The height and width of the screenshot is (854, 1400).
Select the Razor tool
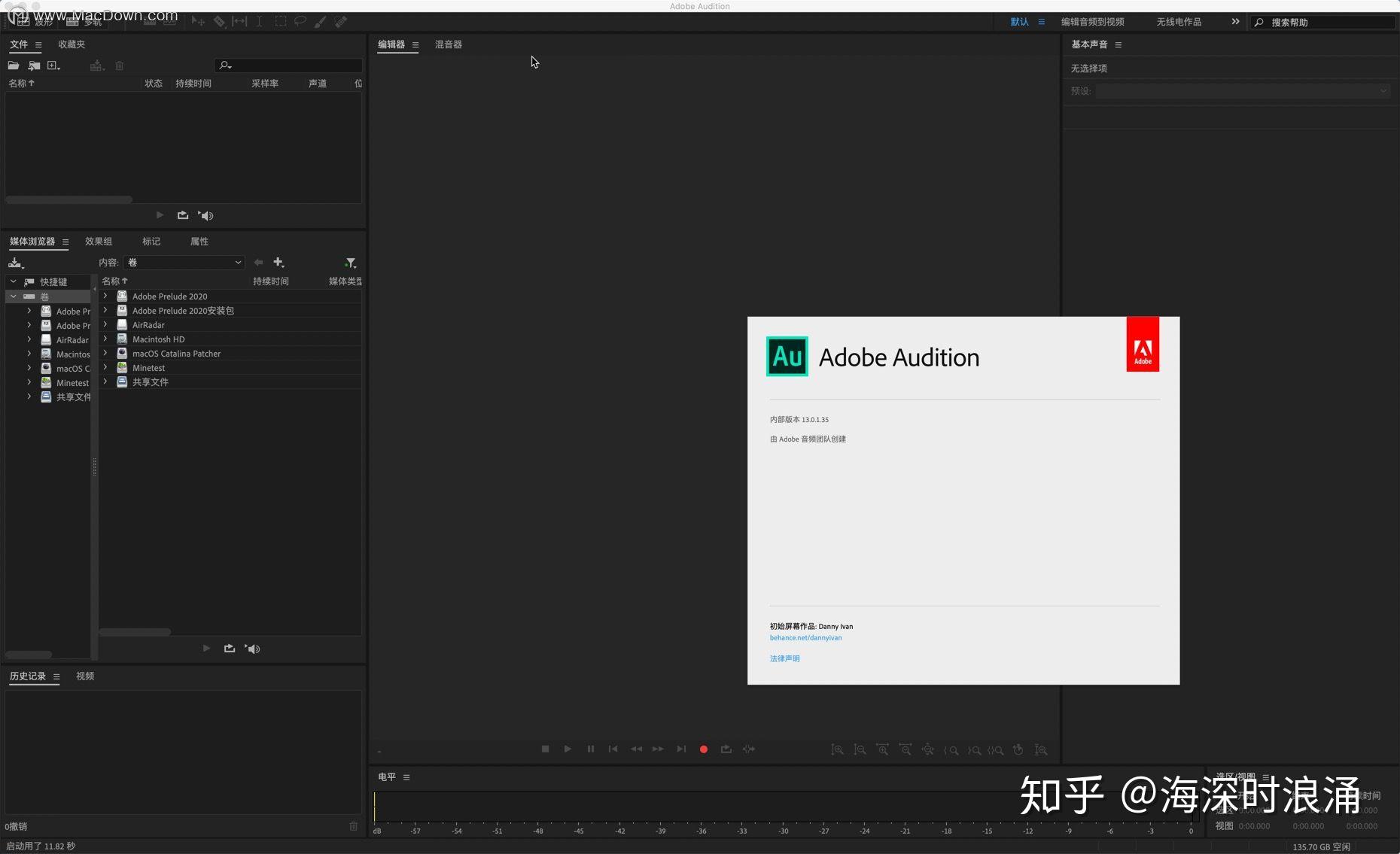click(x=221, y=21)
